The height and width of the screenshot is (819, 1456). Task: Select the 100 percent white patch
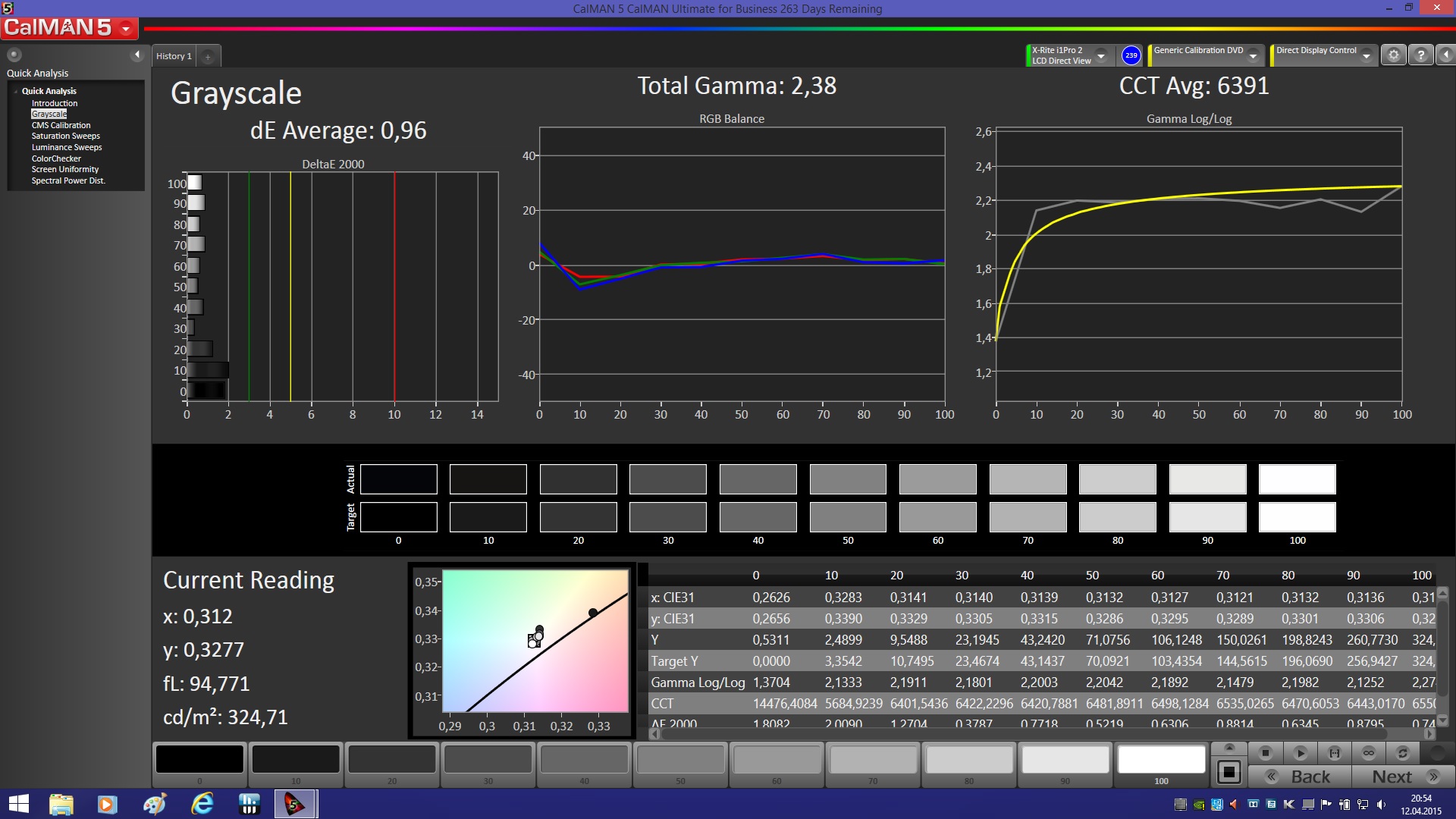point(1161,761)
